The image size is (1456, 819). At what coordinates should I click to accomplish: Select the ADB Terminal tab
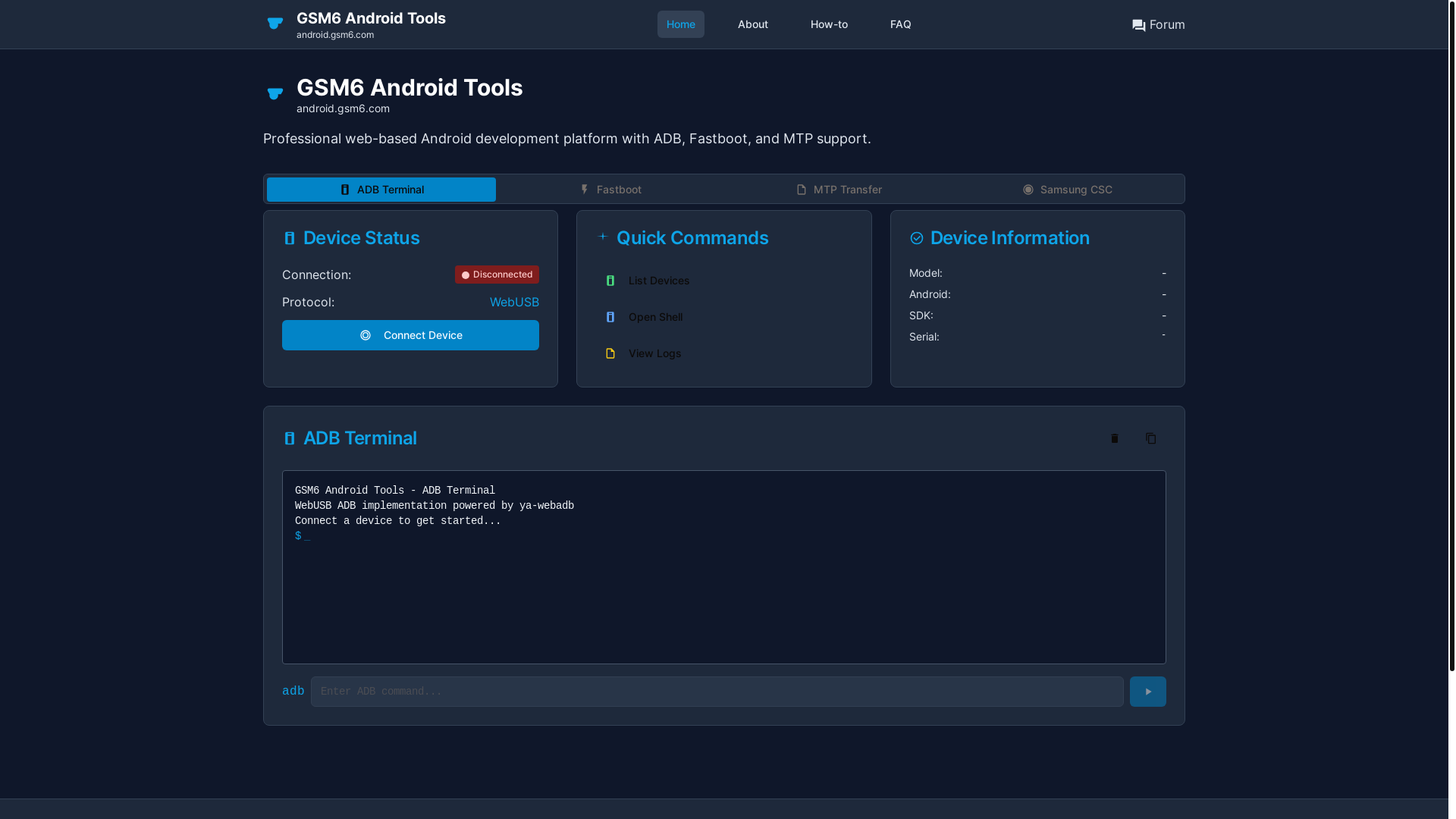pyautogui.click(x=381, y=190)
